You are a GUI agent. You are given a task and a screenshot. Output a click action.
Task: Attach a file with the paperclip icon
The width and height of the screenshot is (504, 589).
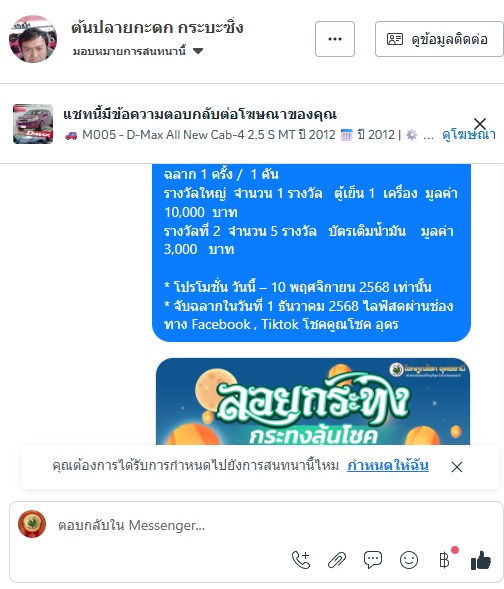tap(337, 560)
